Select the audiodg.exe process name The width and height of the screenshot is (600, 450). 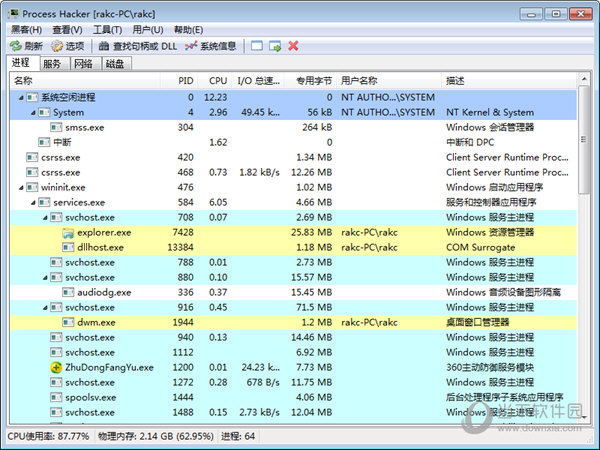[x=104, y=293]
